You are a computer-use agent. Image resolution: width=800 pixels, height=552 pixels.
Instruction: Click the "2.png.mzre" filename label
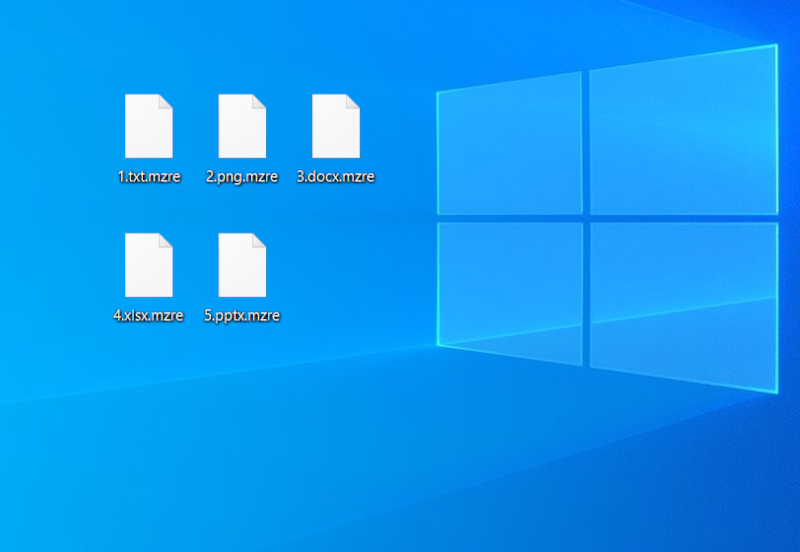pos(242,177)
